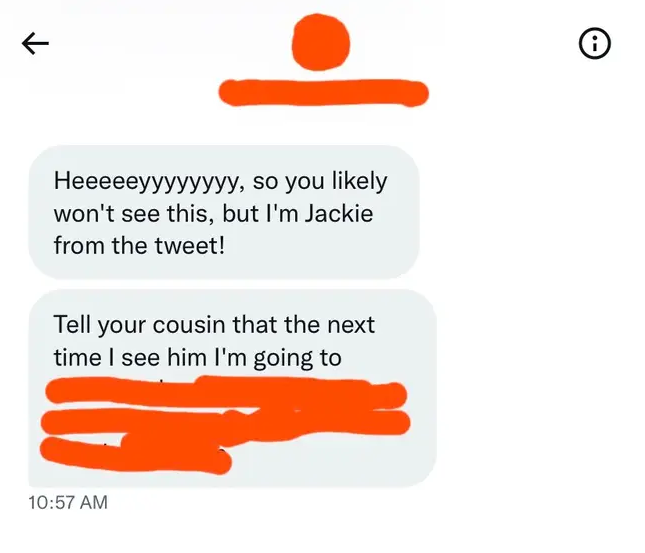Click the middle orange scribble line
Screen dimensions: 645x553
click(x=225, y=424)
